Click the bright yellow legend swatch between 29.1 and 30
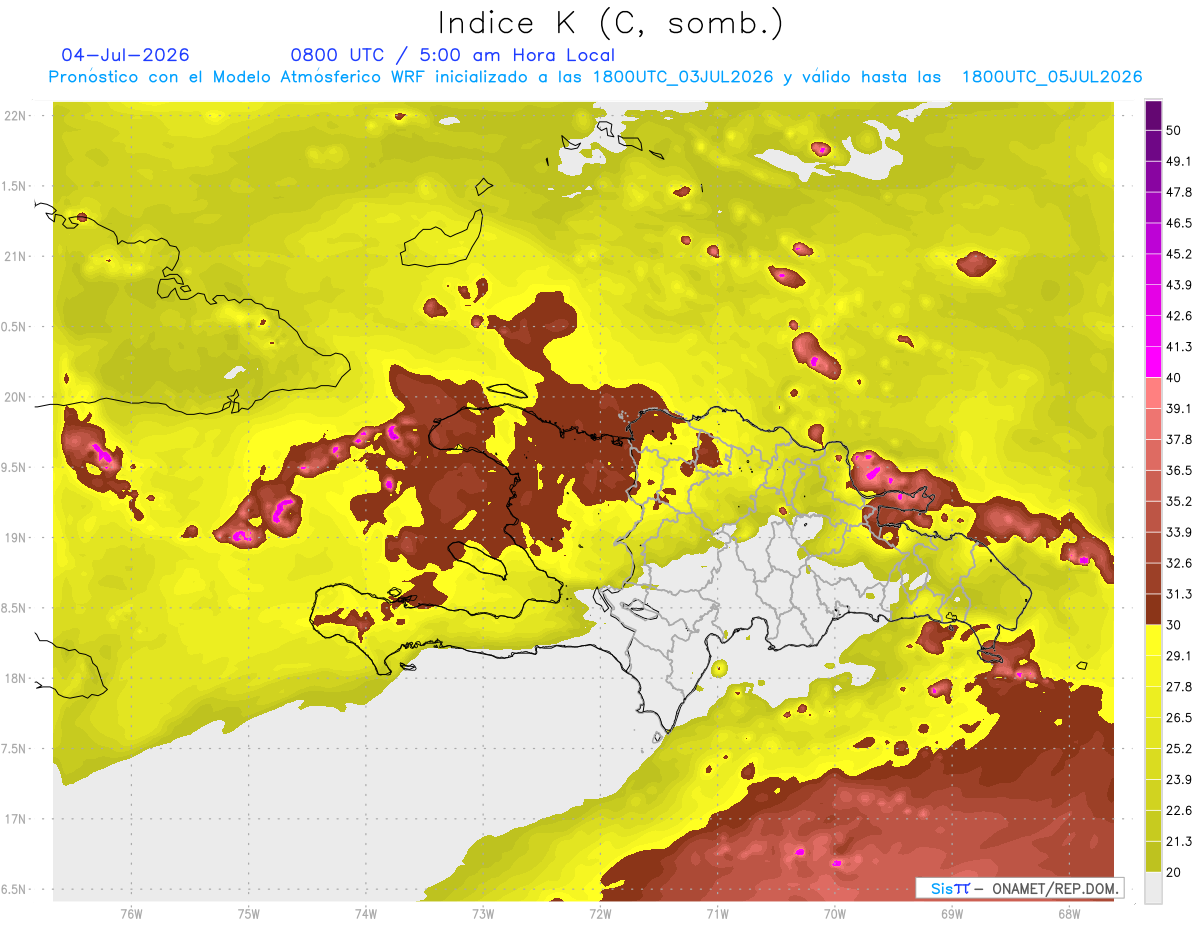The image size is (1200, 927). tap(1153, 640)
